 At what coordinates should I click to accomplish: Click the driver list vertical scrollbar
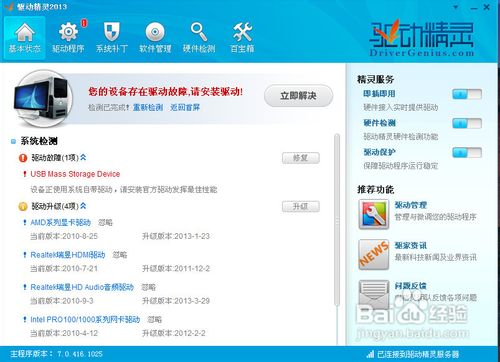[x=337, y=220]
